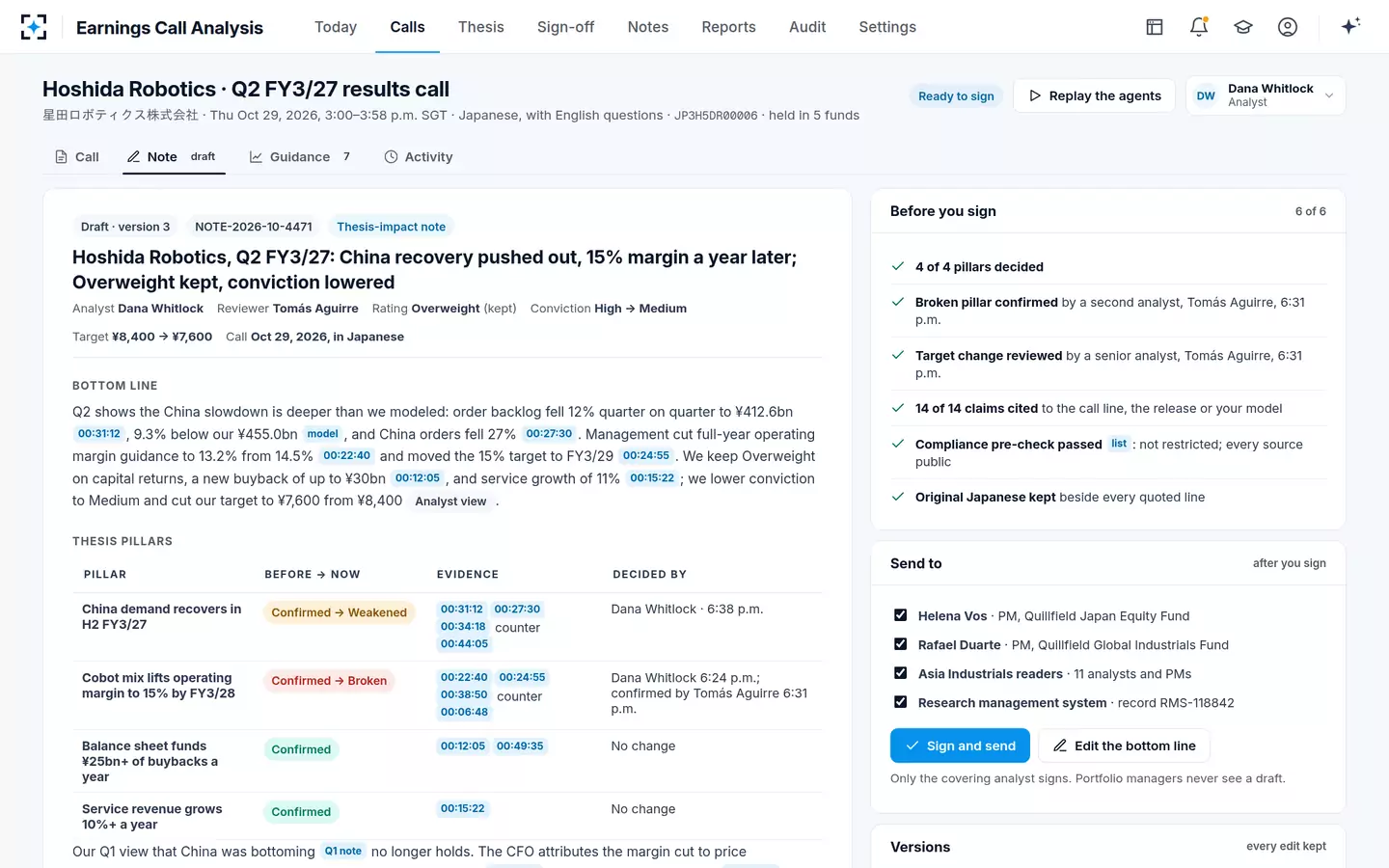Viewport: 1389px width, 868px height.
Task: Open the graduation cap learning icon
Action: [1243, 27]
